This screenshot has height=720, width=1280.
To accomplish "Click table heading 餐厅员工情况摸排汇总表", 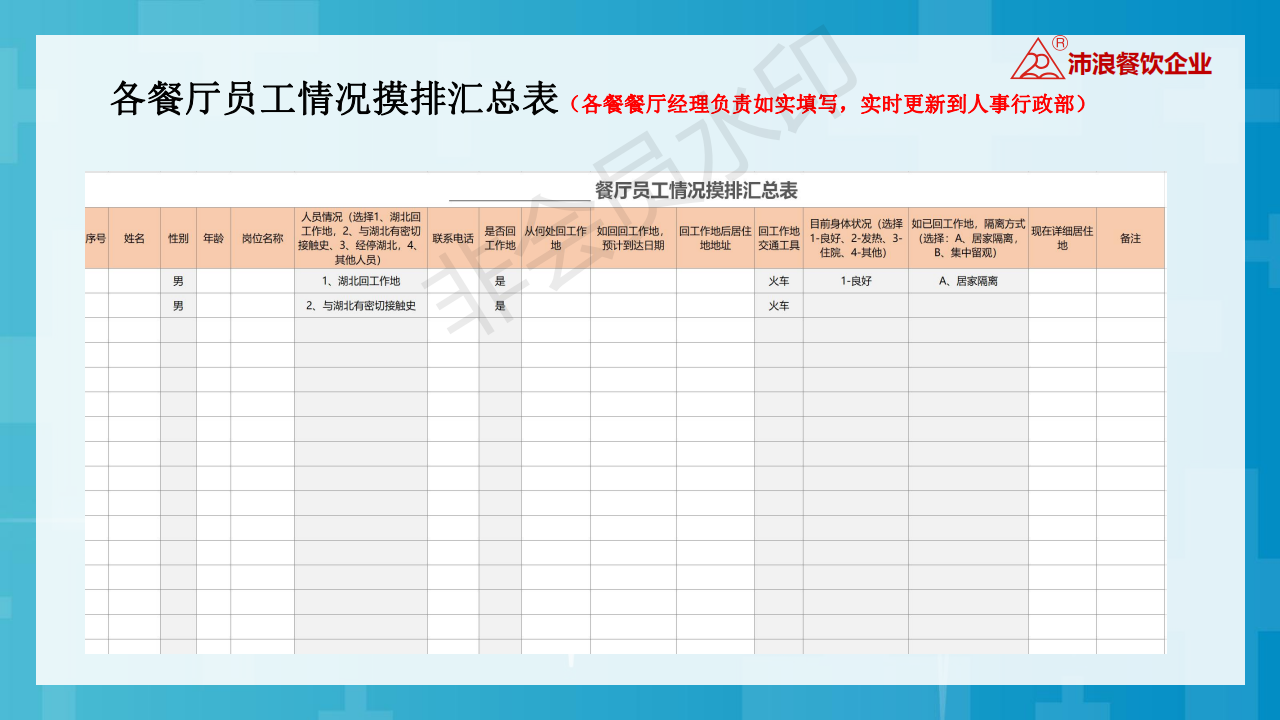I will pos(696,190).
